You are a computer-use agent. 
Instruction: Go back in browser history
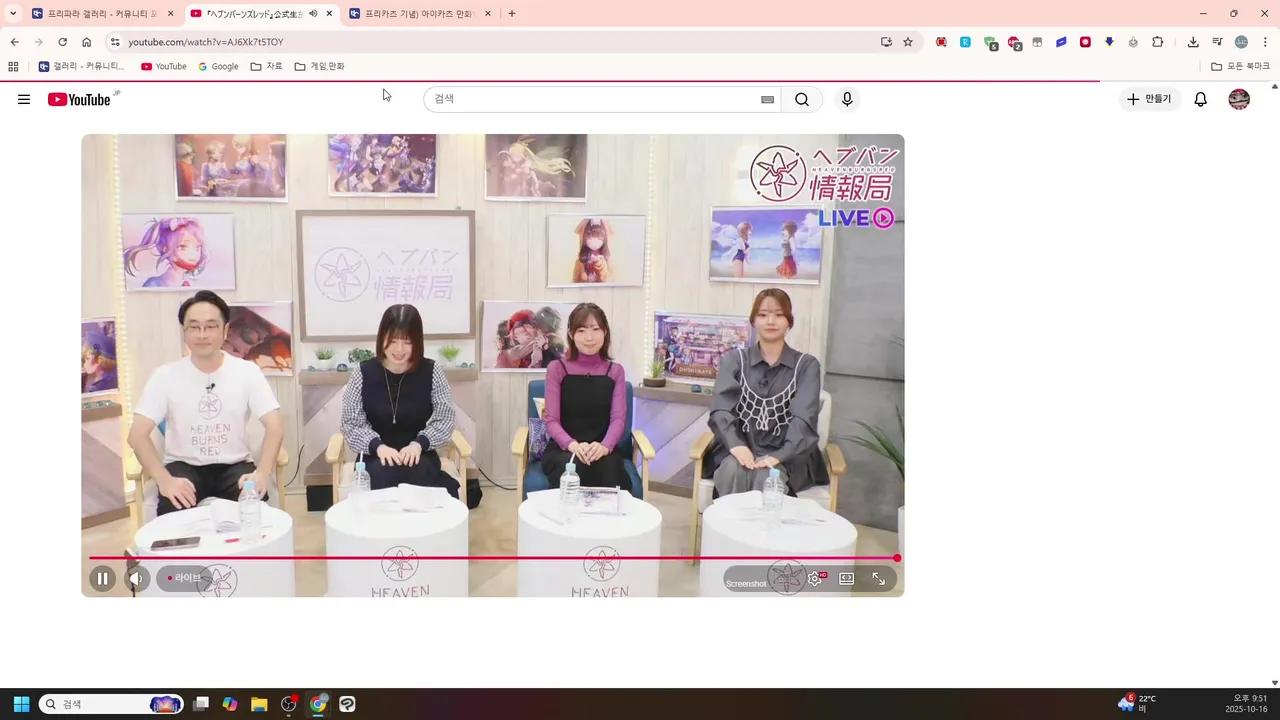pyautogui.click(x=14, y=42)
